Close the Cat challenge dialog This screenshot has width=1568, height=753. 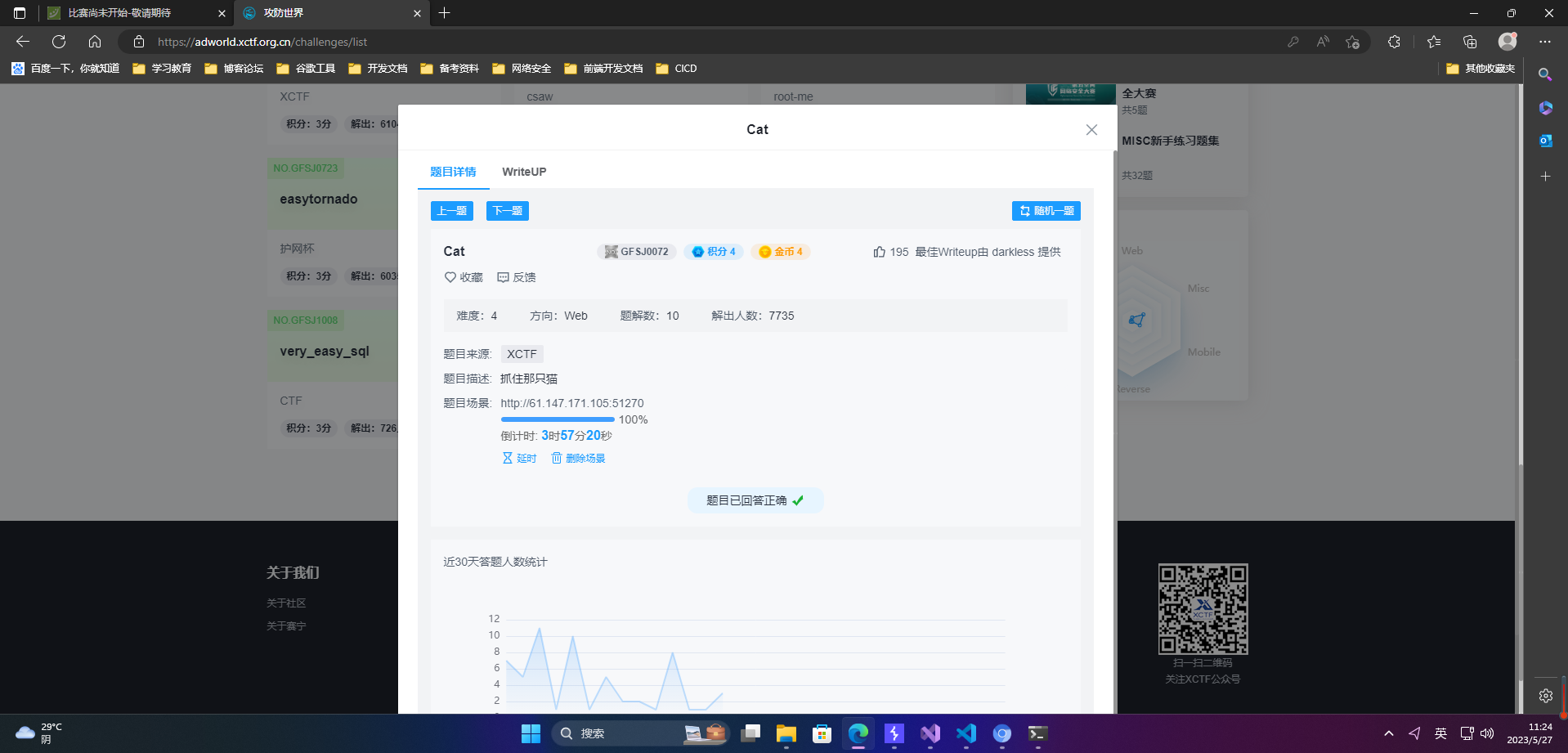click(x=1091, y=130)
